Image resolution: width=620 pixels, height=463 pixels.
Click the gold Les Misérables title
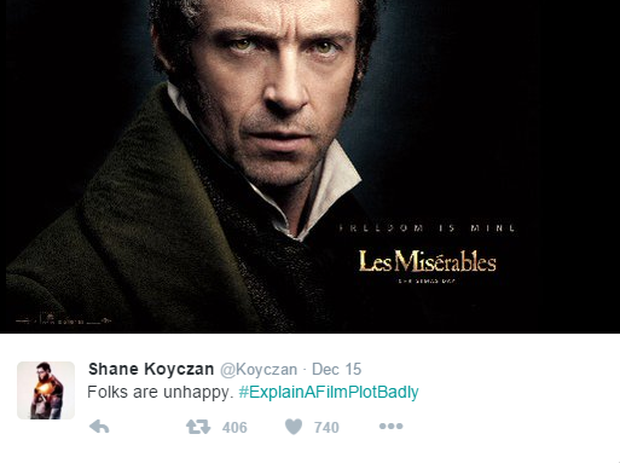coord(427,261)
